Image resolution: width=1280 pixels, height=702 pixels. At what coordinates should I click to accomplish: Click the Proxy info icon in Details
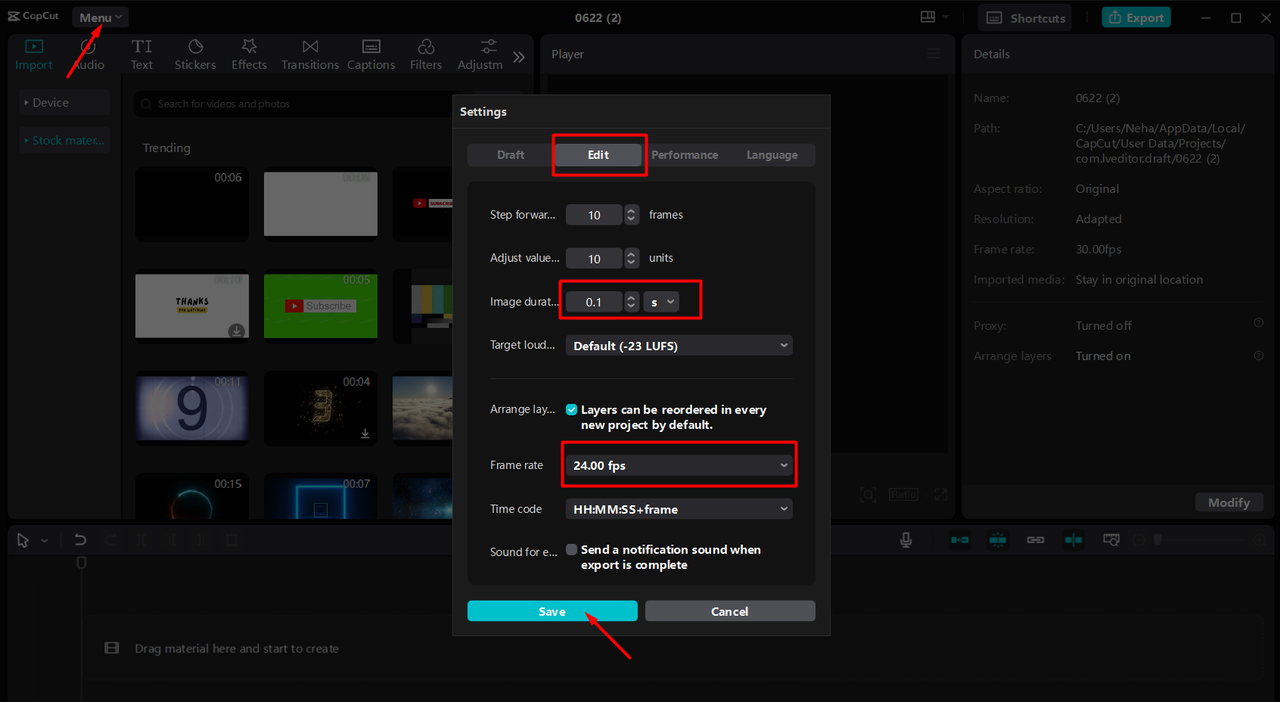click(1258, 323)
